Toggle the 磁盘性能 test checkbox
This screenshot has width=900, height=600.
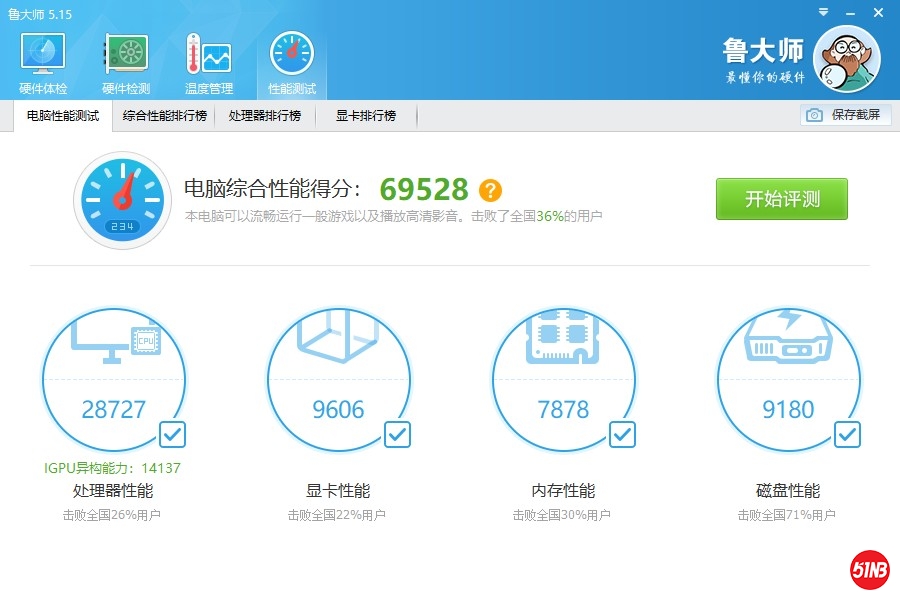click(847, 434)
